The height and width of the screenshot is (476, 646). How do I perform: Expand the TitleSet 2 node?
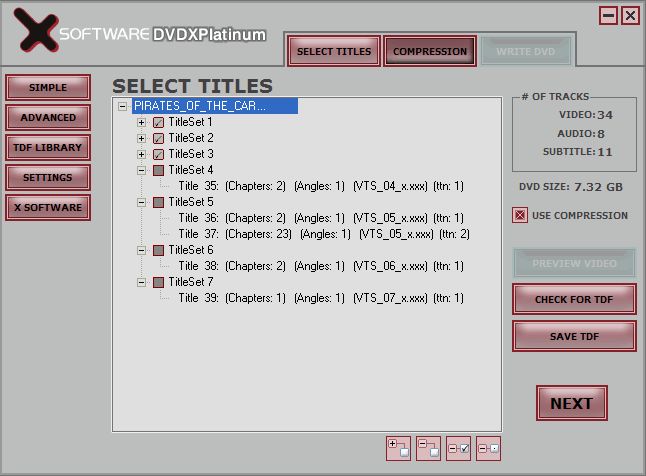click(x=141, y=138)
